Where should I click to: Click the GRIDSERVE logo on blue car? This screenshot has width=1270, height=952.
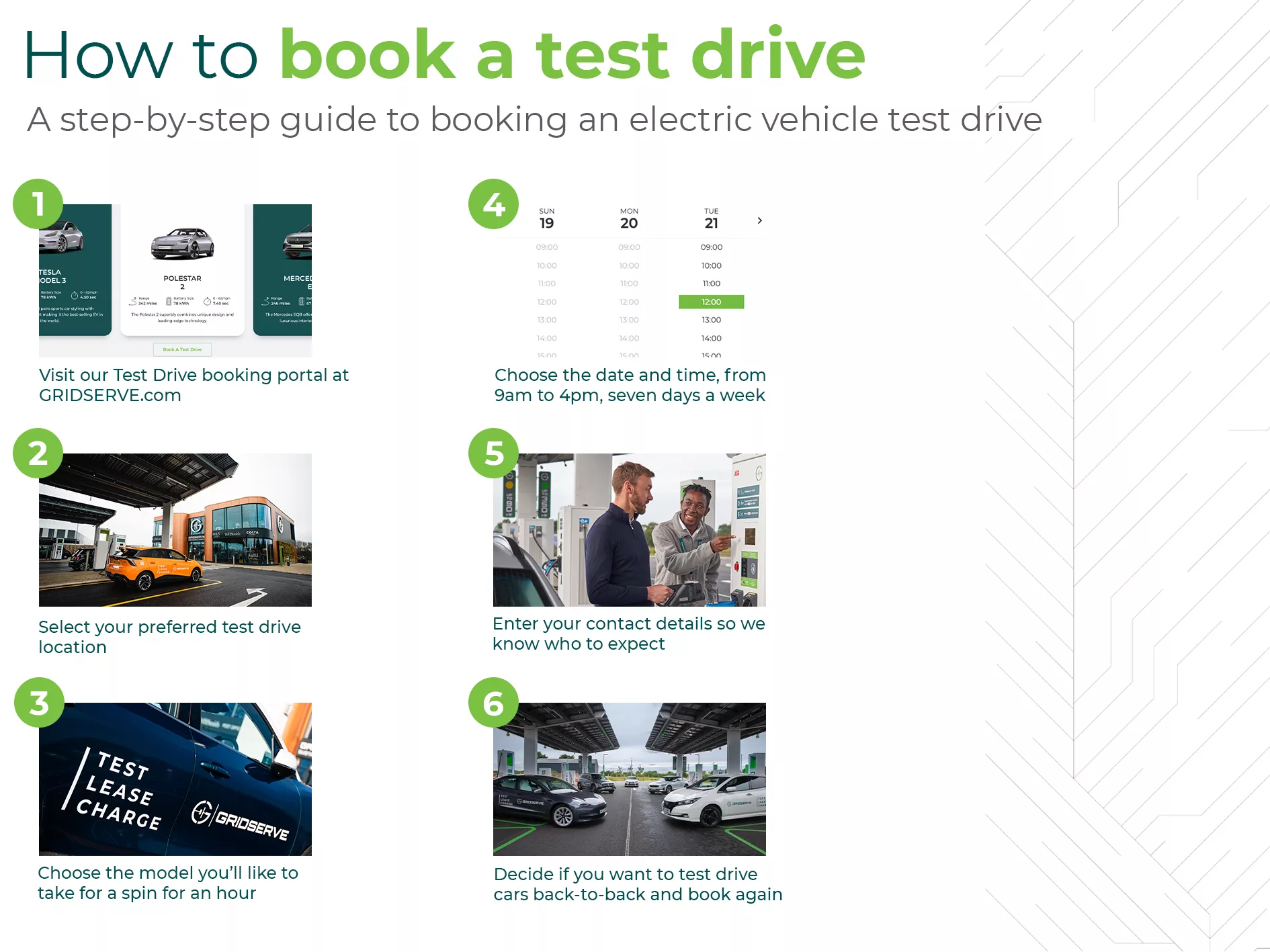pyautogui.click(x=241, y=820)
